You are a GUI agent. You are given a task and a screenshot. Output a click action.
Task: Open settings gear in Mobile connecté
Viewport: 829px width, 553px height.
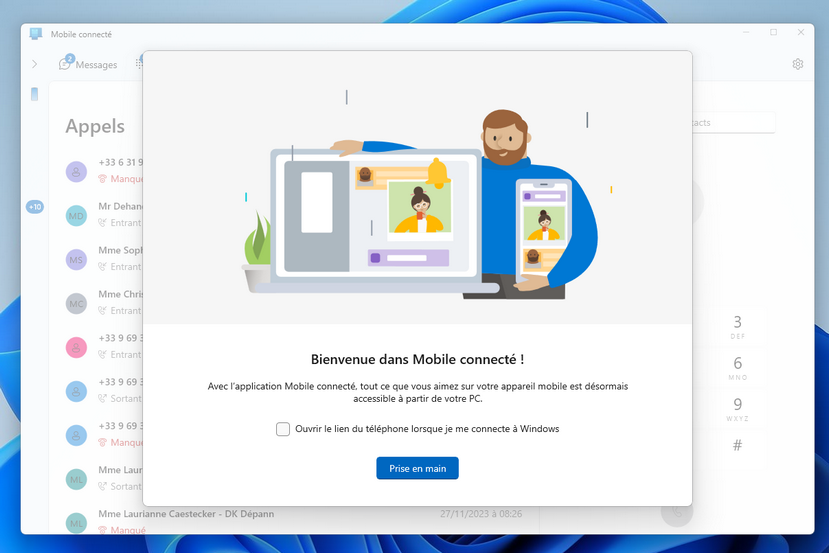point(798,64)
